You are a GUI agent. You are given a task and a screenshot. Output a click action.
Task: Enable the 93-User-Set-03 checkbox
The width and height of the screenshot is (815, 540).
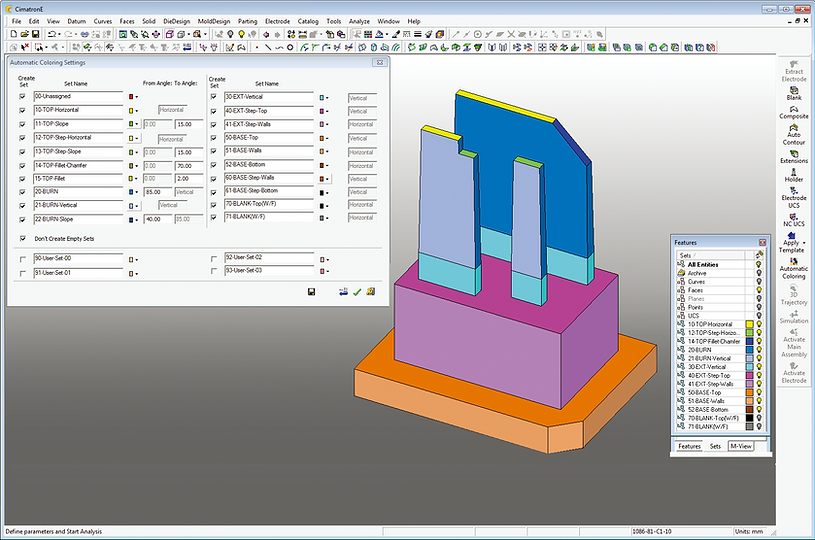[214, 271]
